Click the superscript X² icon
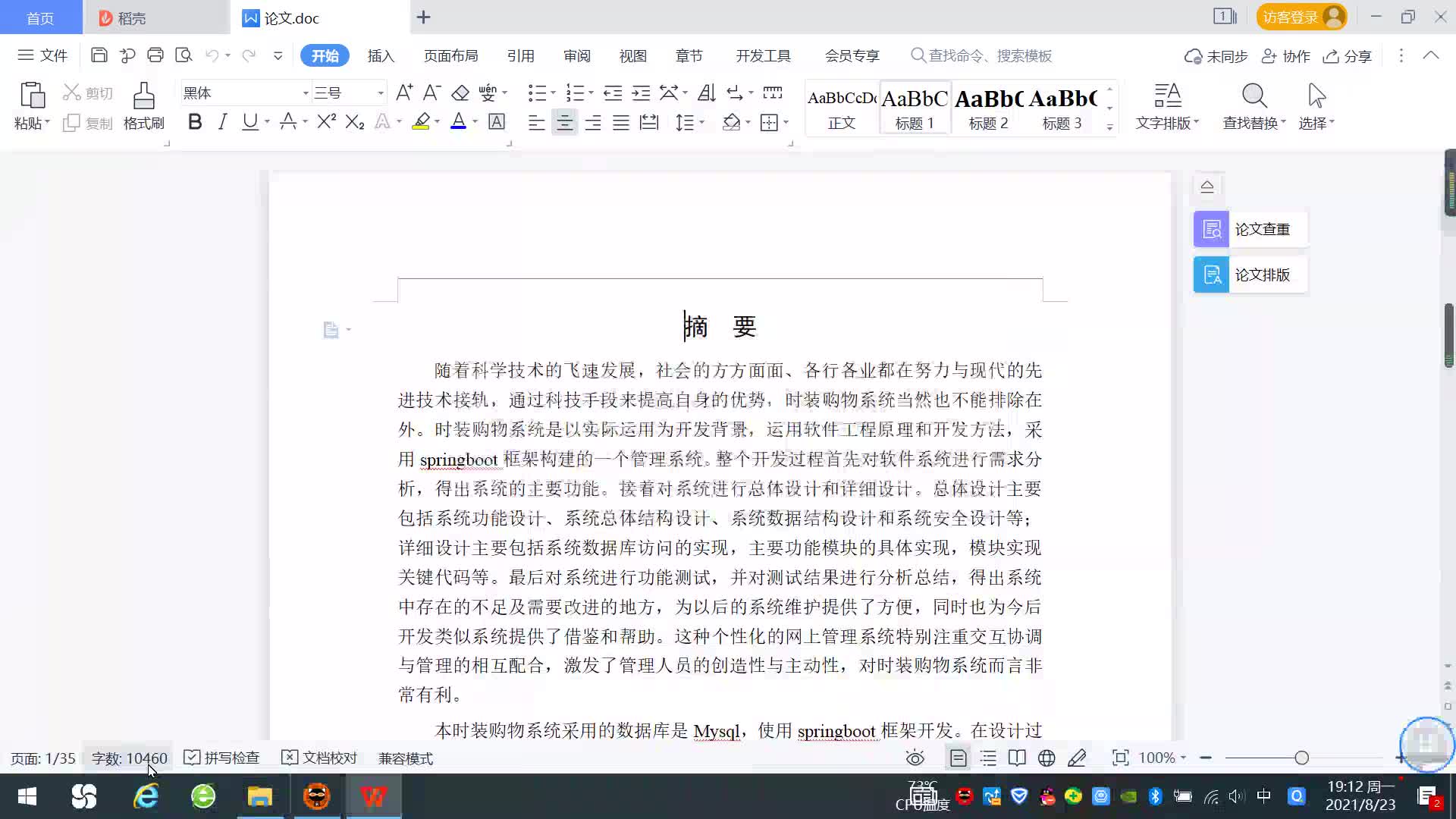 tap(326, 122)
